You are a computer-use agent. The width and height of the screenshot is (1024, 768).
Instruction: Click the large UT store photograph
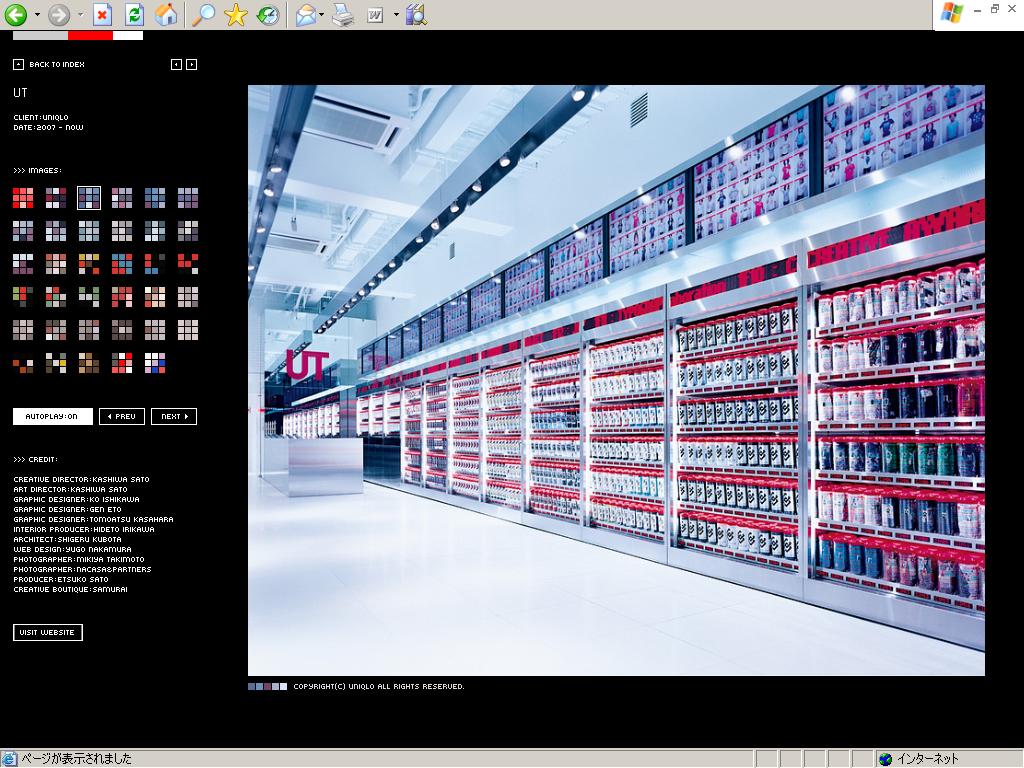click(x=616, y=380)
